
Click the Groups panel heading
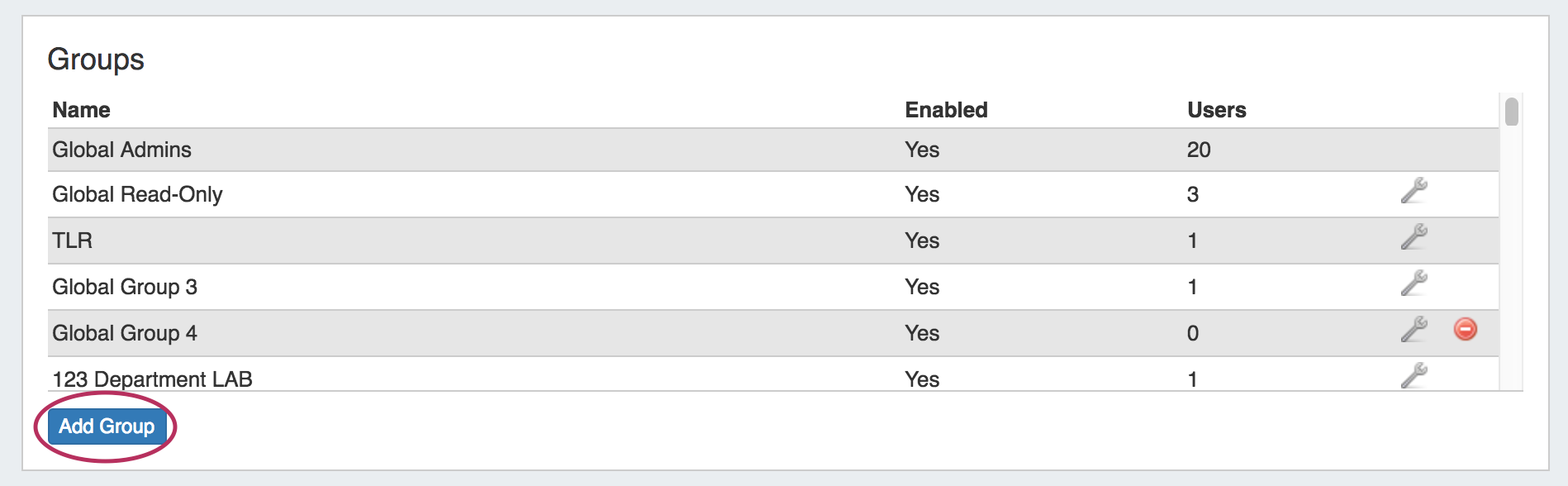click(96, 60)
